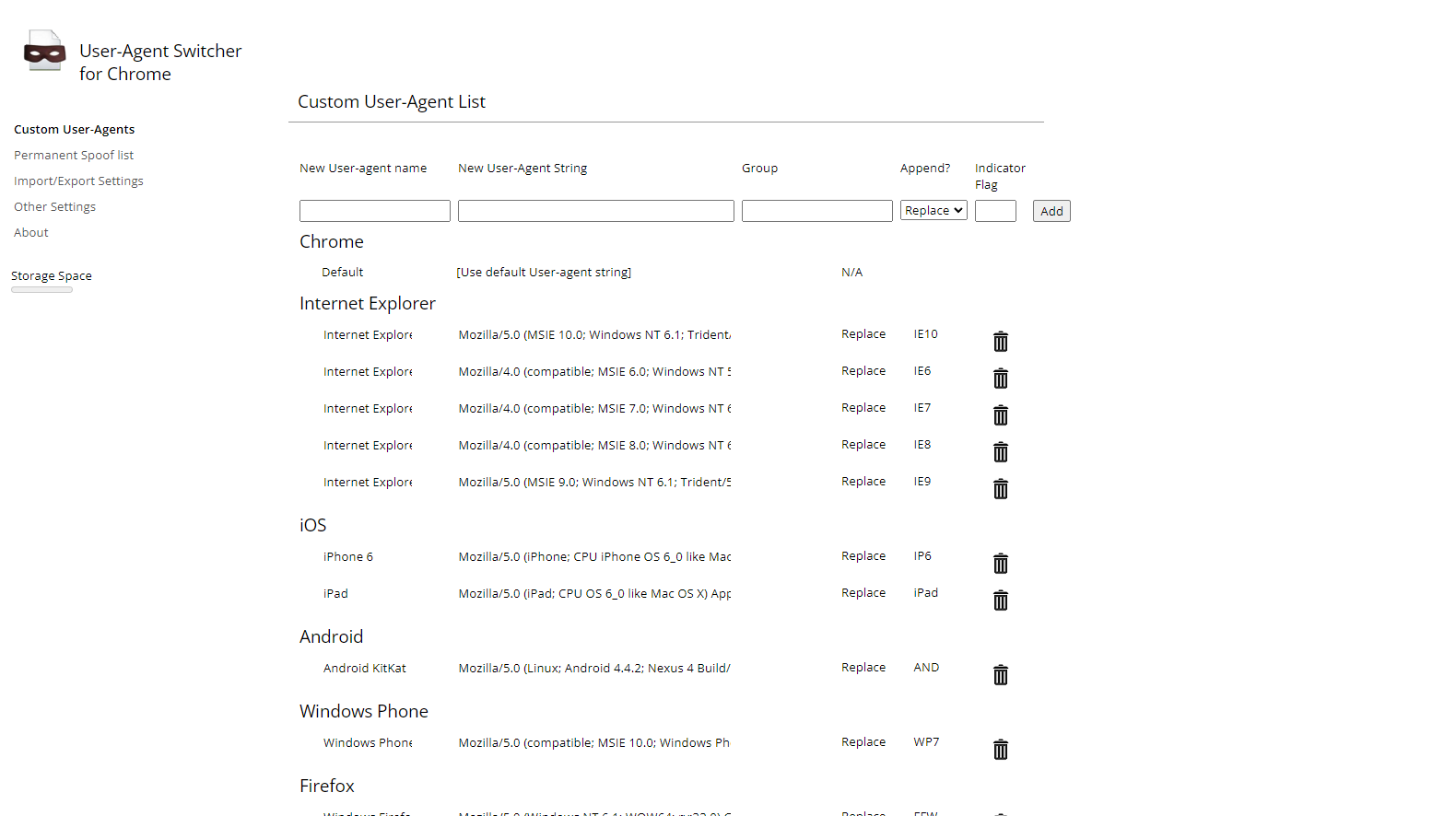Delete the IE10 user-agent entry
Screen dimensions: 1456x816
pyautogui.click(x=1001, y=342)
